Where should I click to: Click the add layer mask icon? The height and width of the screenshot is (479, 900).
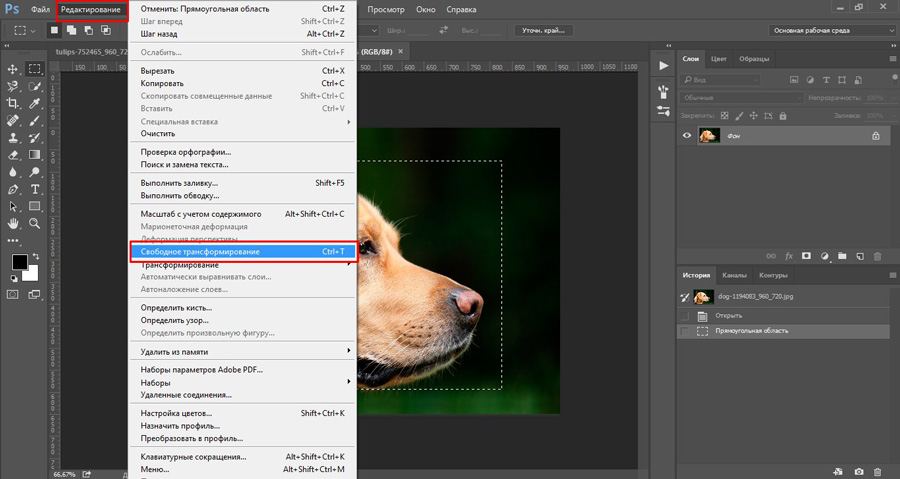[807, 256]
